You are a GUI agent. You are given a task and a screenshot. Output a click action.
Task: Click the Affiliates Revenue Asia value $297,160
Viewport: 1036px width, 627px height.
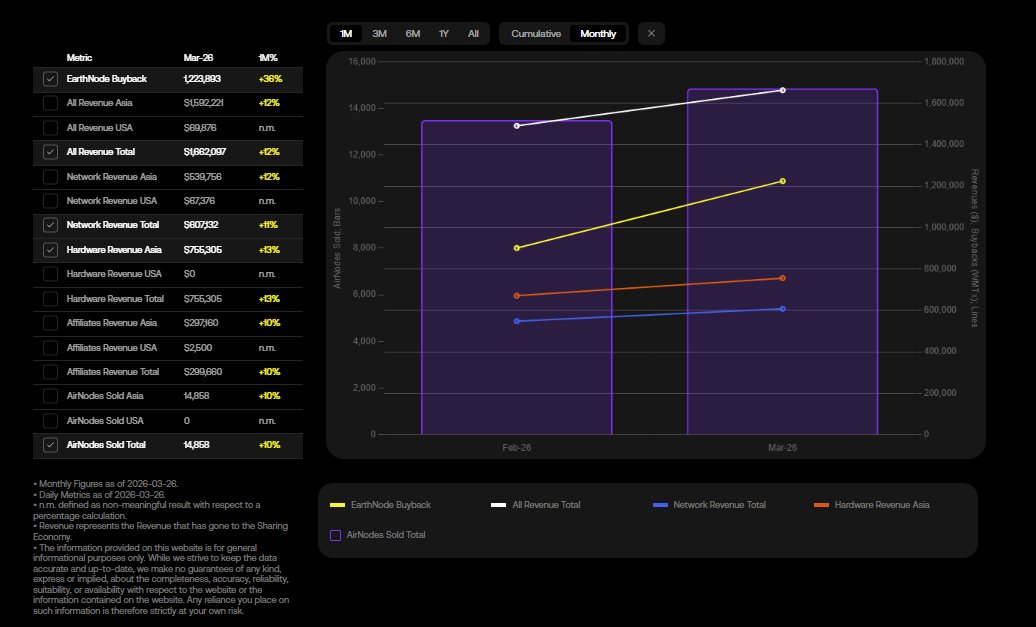point(201,323)
